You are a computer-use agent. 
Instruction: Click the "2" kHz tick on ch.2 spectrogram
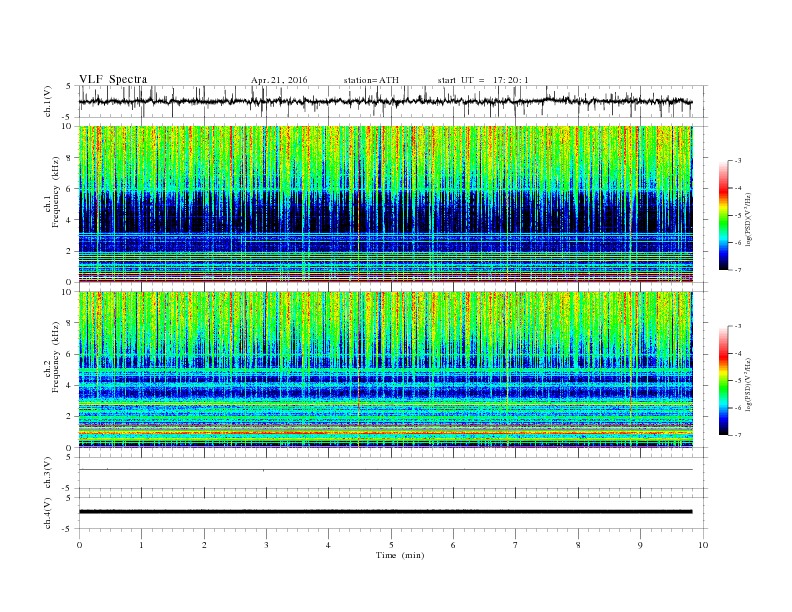coord(70,417)
